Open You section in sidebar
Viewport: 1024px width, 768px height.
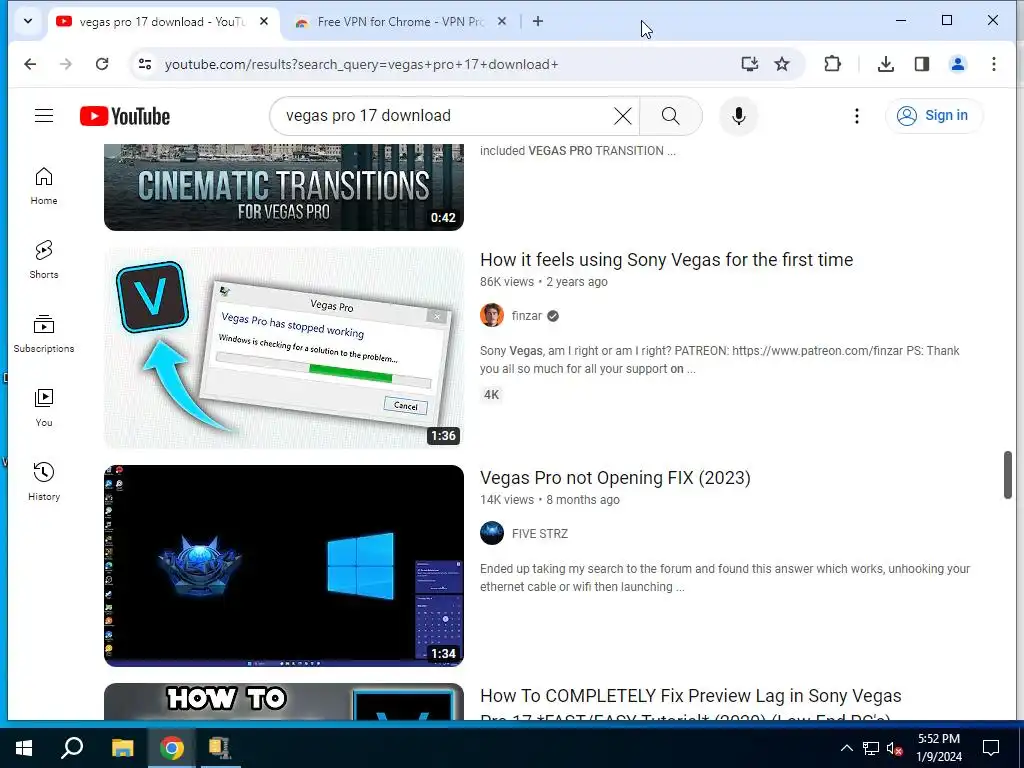pos(44,408)
